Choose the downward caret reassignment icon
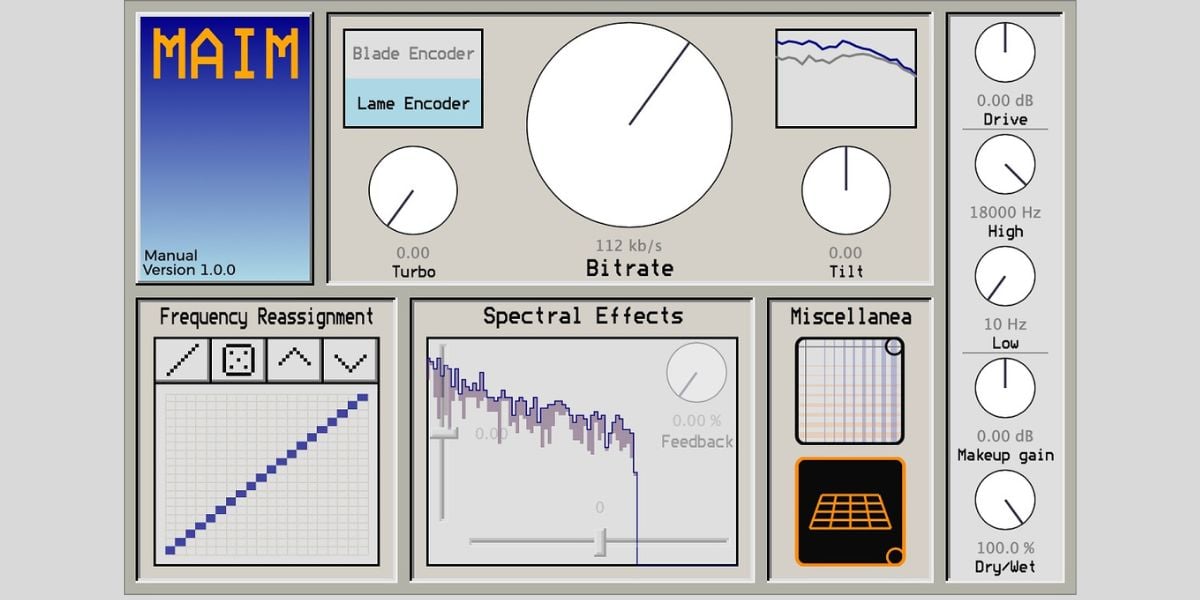This screenshot has height=600, width=1200. [x=350, y=360]
